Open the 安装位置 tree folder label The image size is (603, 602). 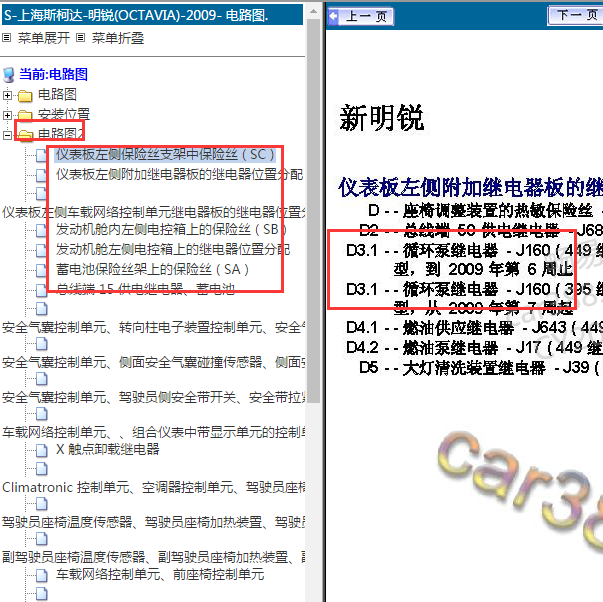pyautogui.click(x=64, y=114)
